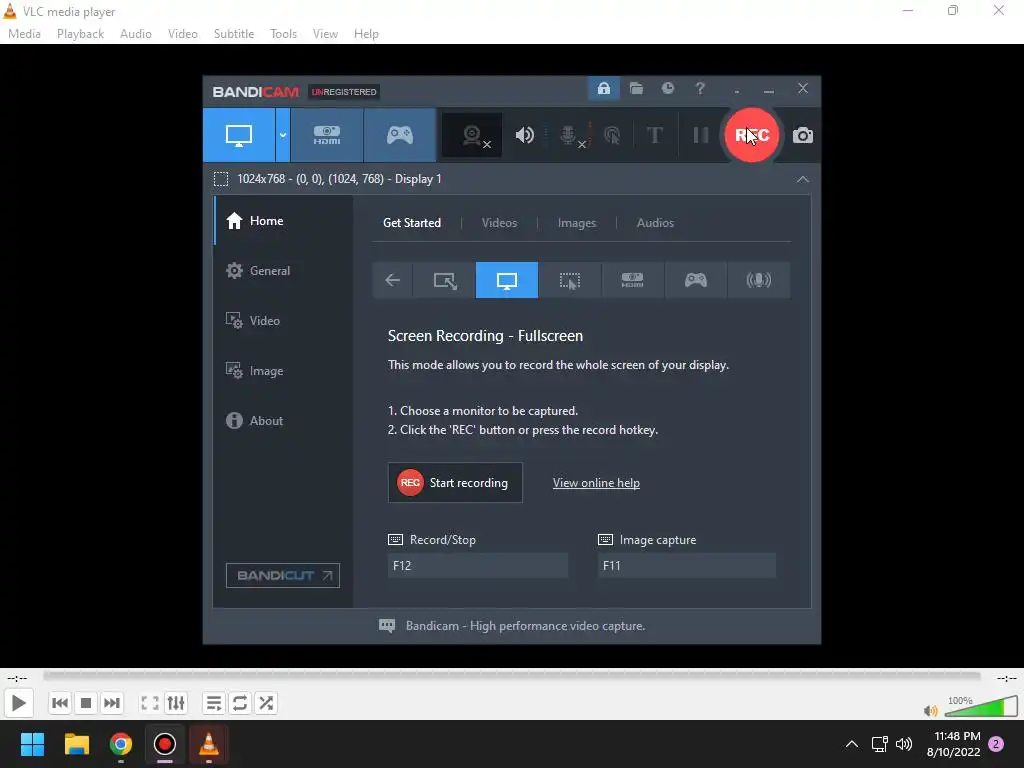Click the big red REC button
Screen dimensions: 1024x768
coord(752,135)
